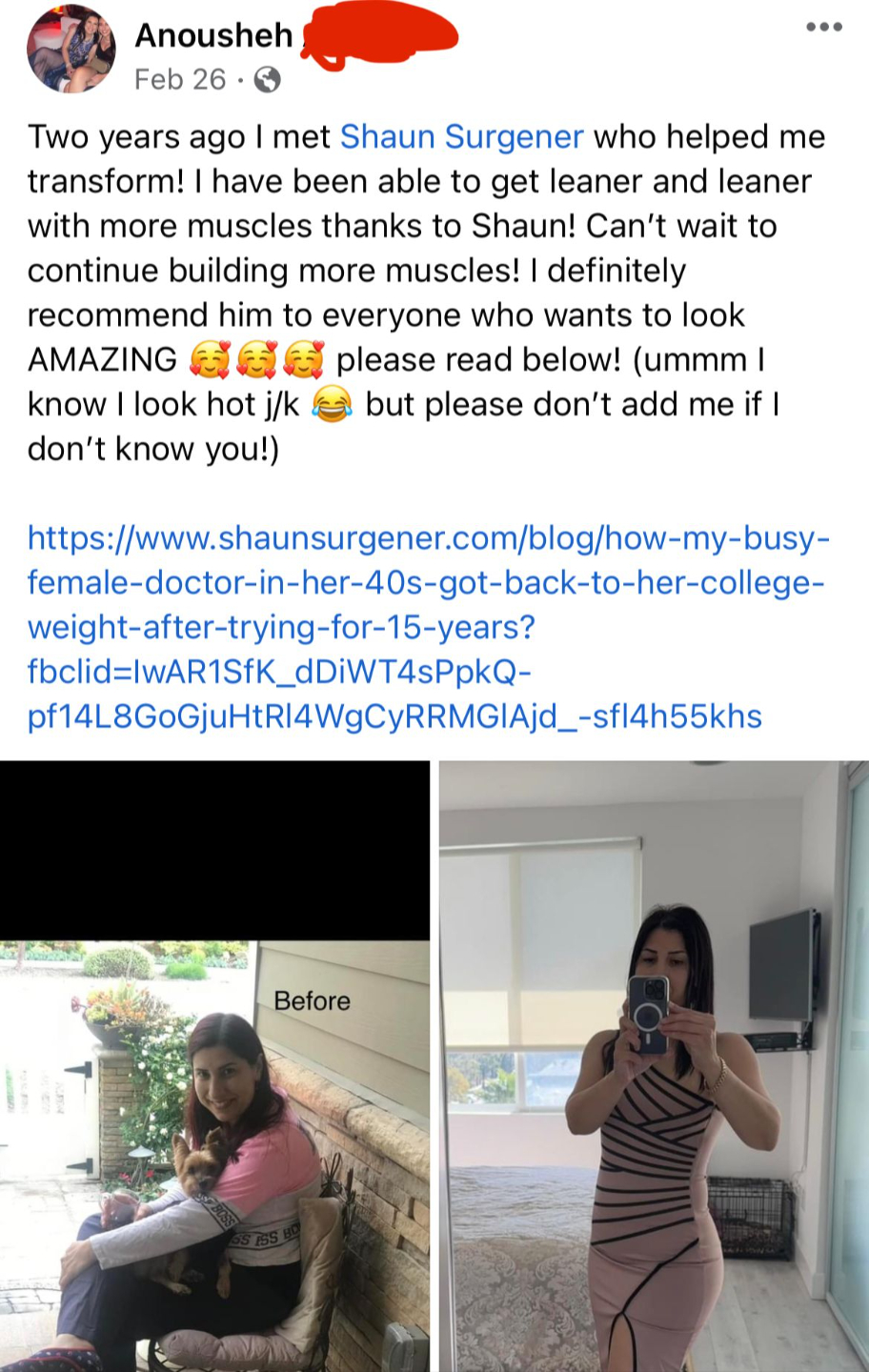Open the Shaun Surgener tagged profile link
Viewport: 869px width, 1372px height.
[462, 136]
